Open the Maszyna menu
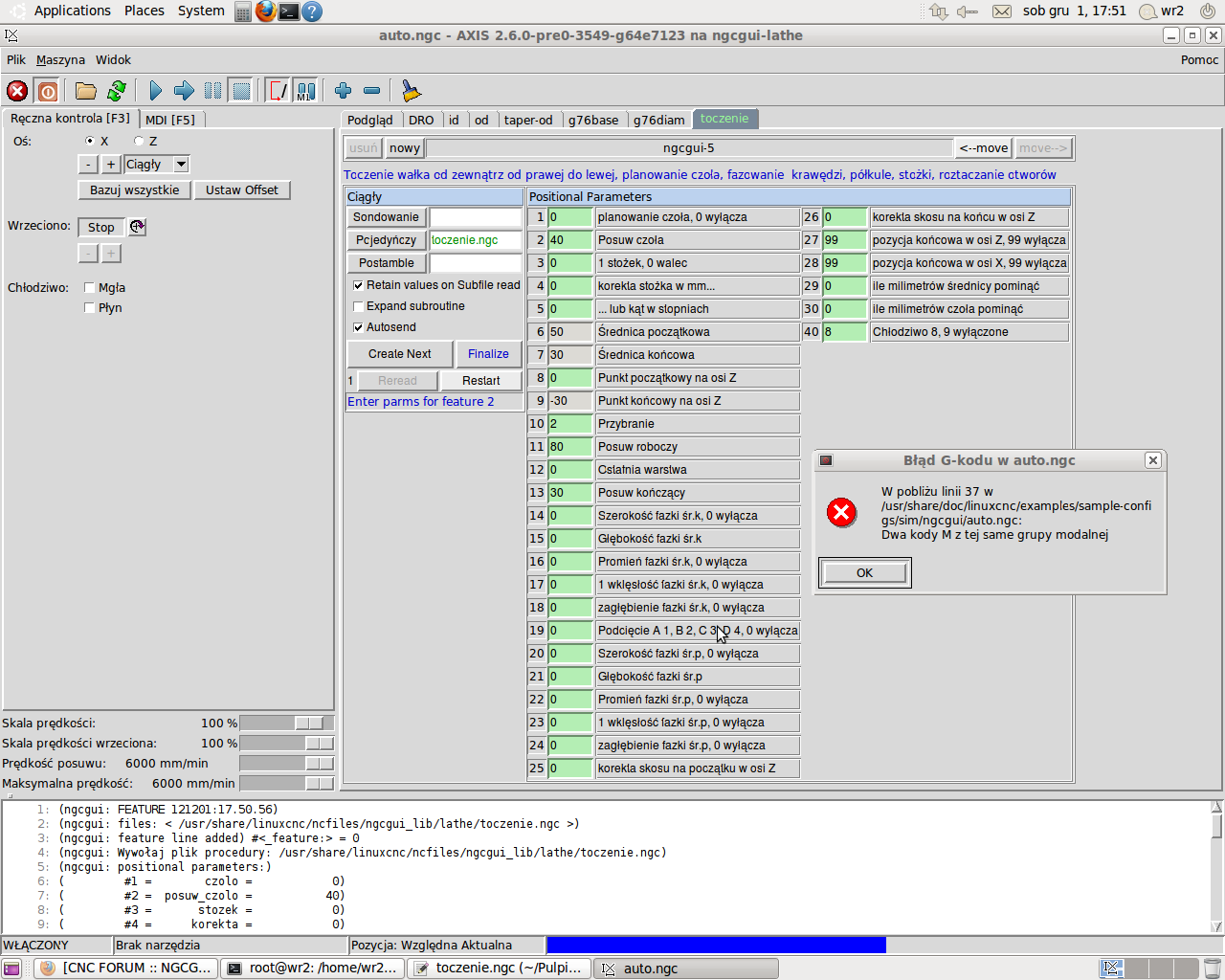 (x=60, y=60)
